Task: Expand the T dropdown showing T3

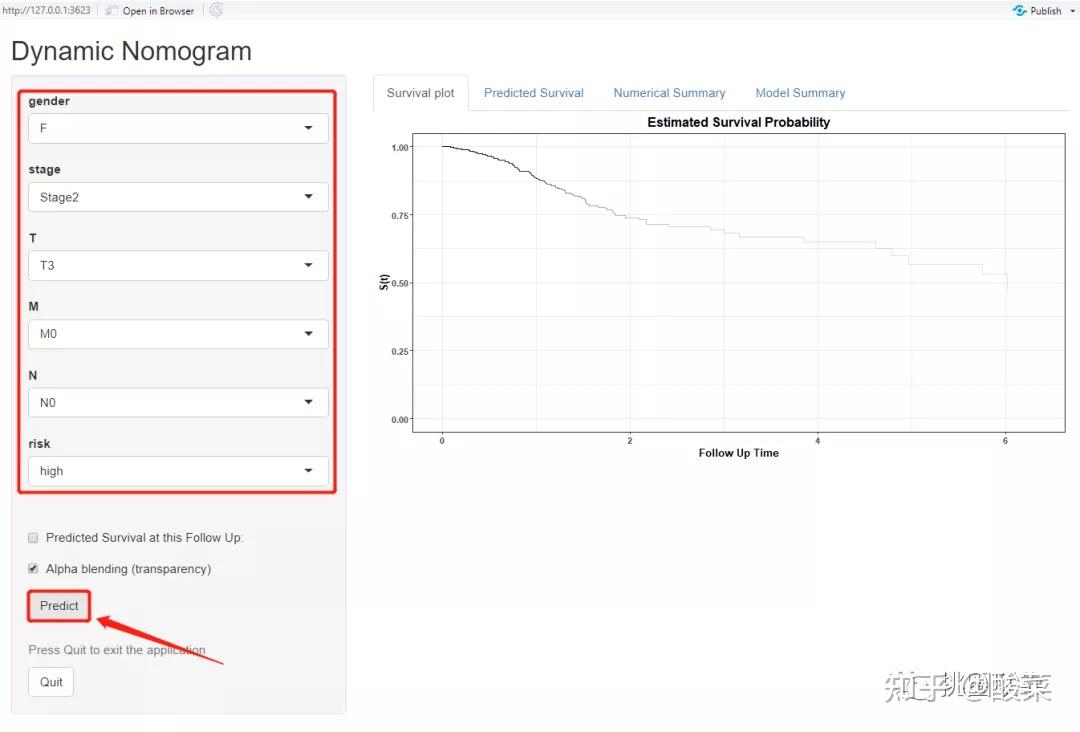Action: pos(178,265)
